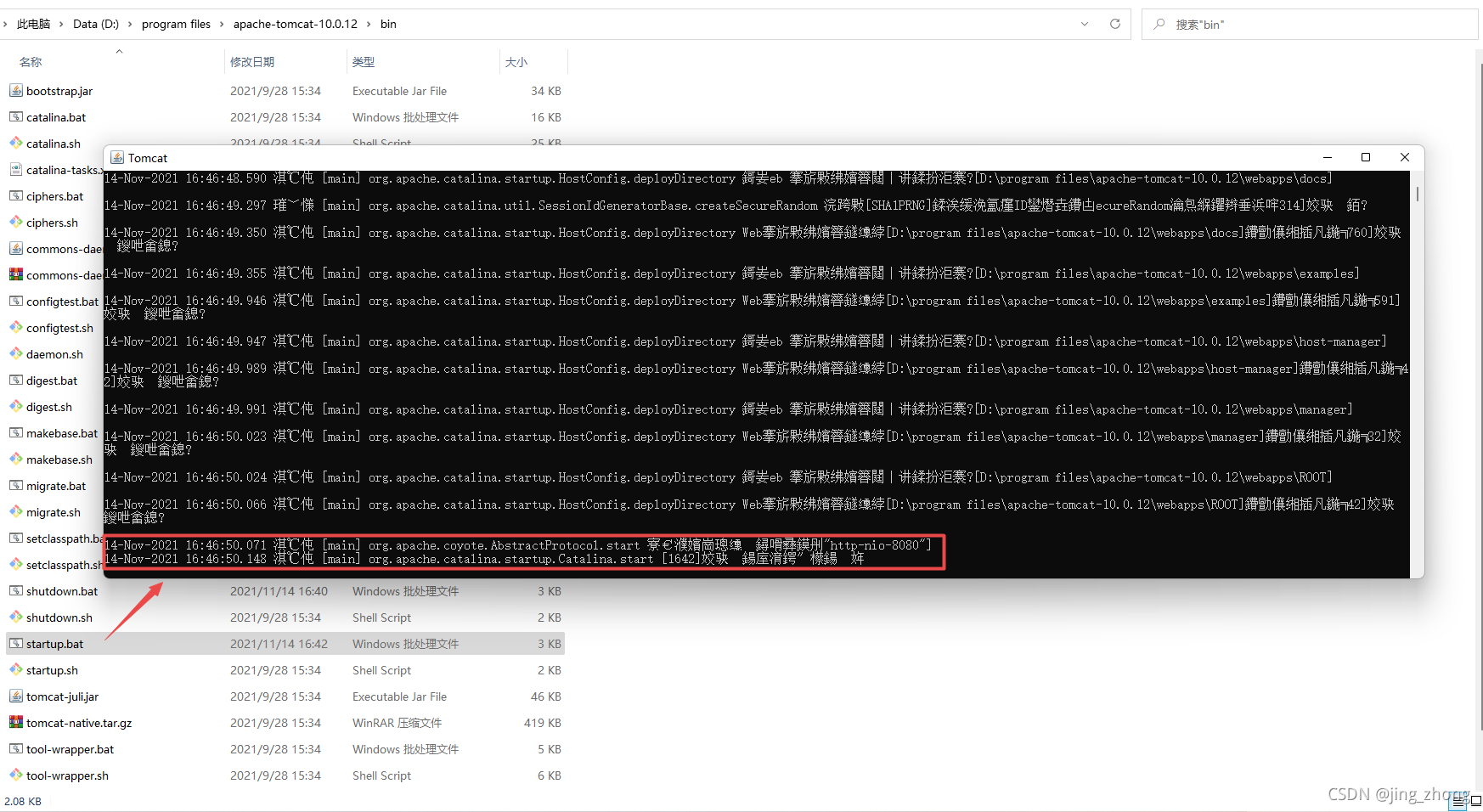Refresh the bin folder view
This screenshot has width=1483, height=812.
(1115, 24)
